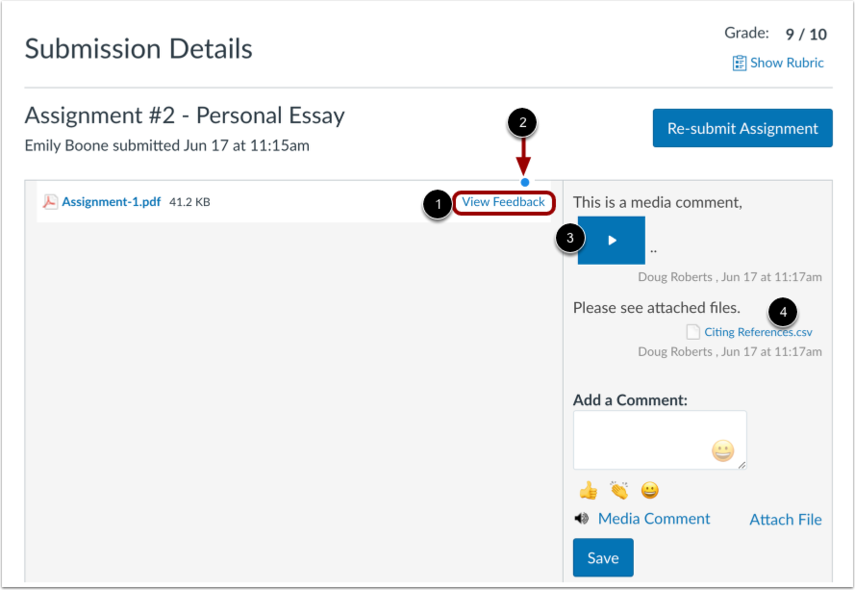Open View Feedback for the submission
Viewport: 855px width, 590px height.
point(503,202)
